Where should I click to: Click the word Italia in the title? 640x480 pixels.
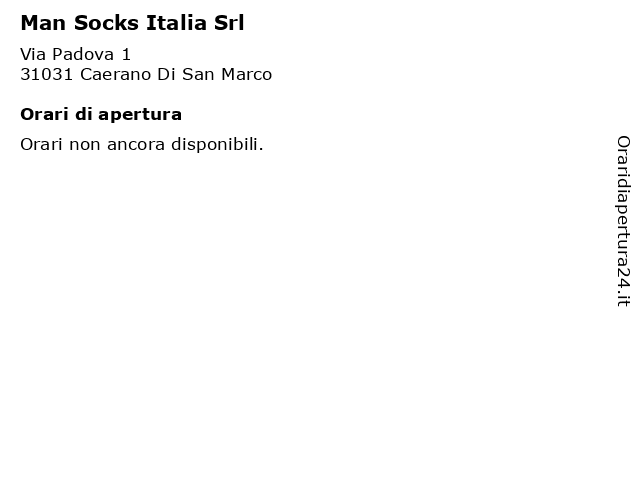(176, 23)
